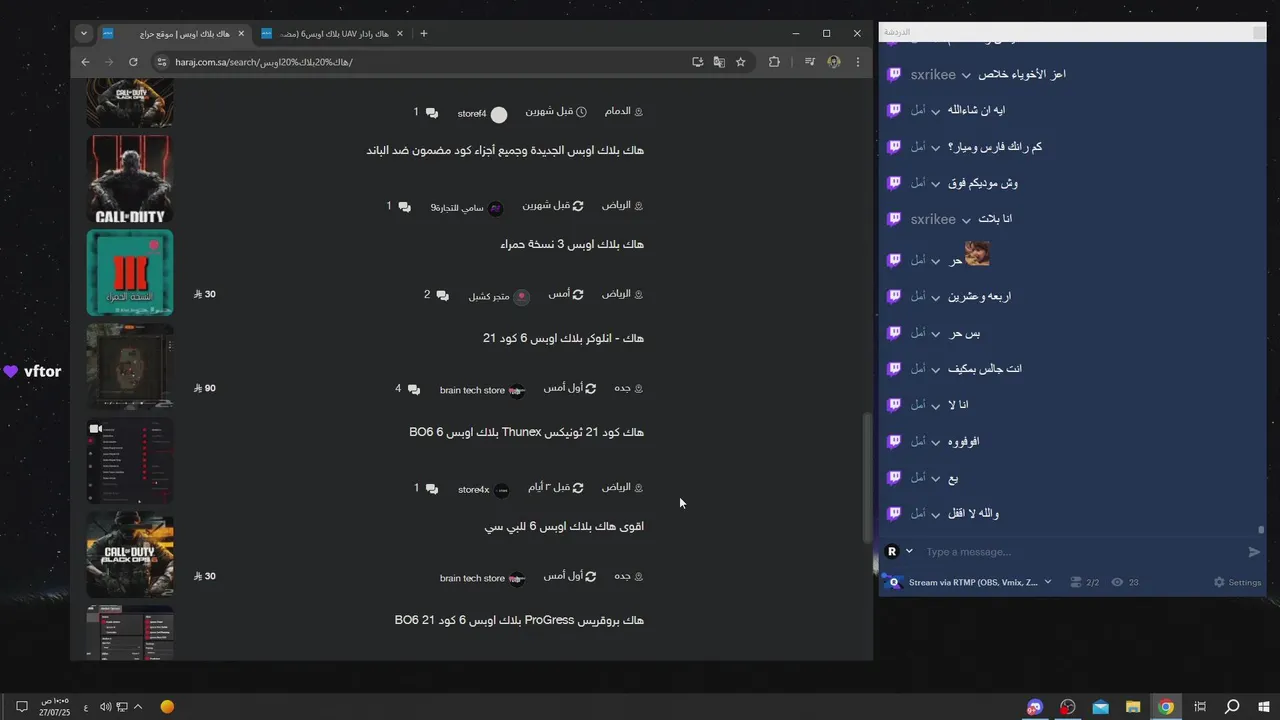Open Windows search on taskbar

(x=1232, y=707)
